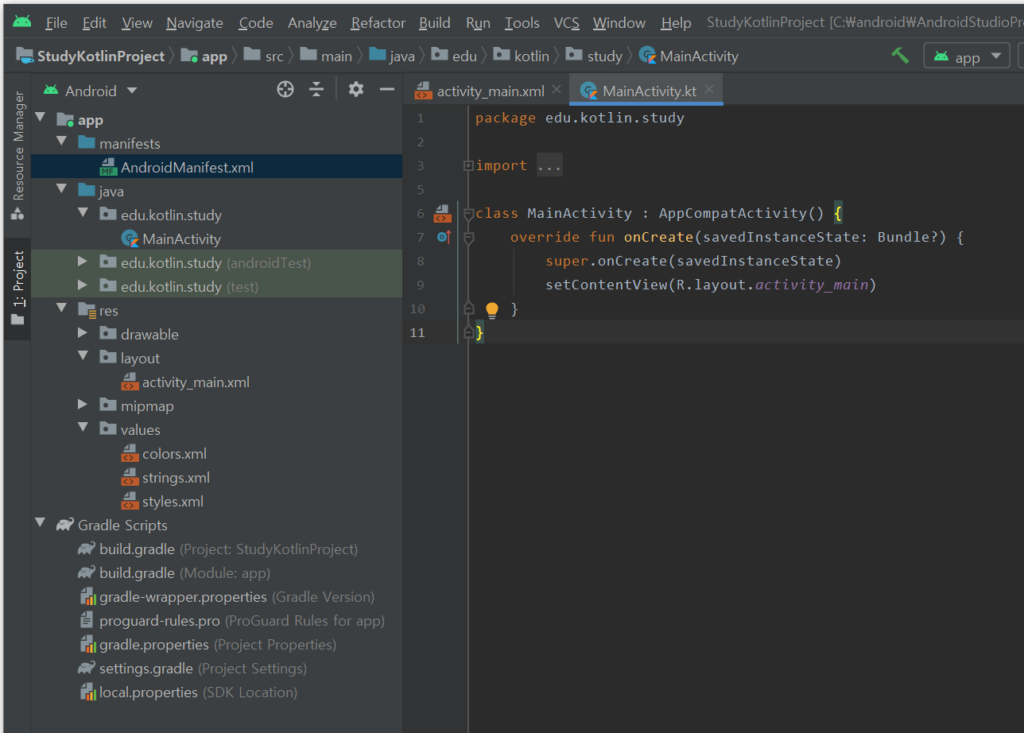Image resolution: width=1024 pixels, height=733 pixels.
Task: Click the hammer Make Project icon
Action: coord(900,56)
